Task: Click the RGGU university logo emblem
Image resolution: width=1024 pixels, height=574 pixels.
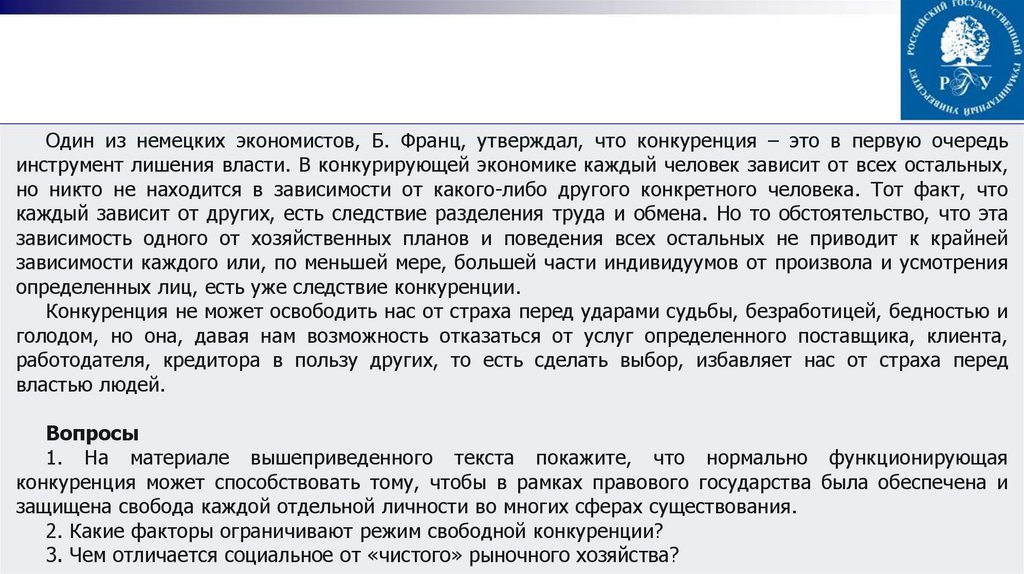Action: pyautogui.click(x=962, y=59)
